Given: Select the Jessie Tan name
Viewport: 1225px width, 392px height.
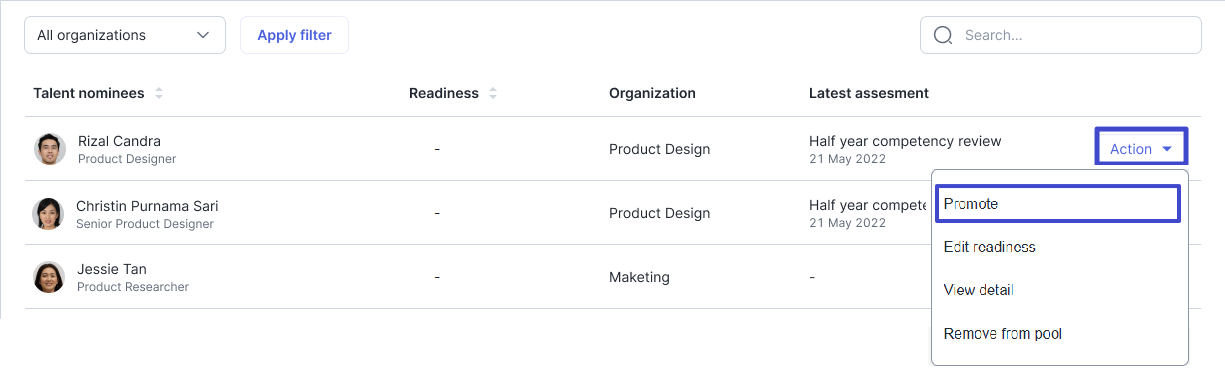Looking at the screenshot, I should [x=112, y=269].
